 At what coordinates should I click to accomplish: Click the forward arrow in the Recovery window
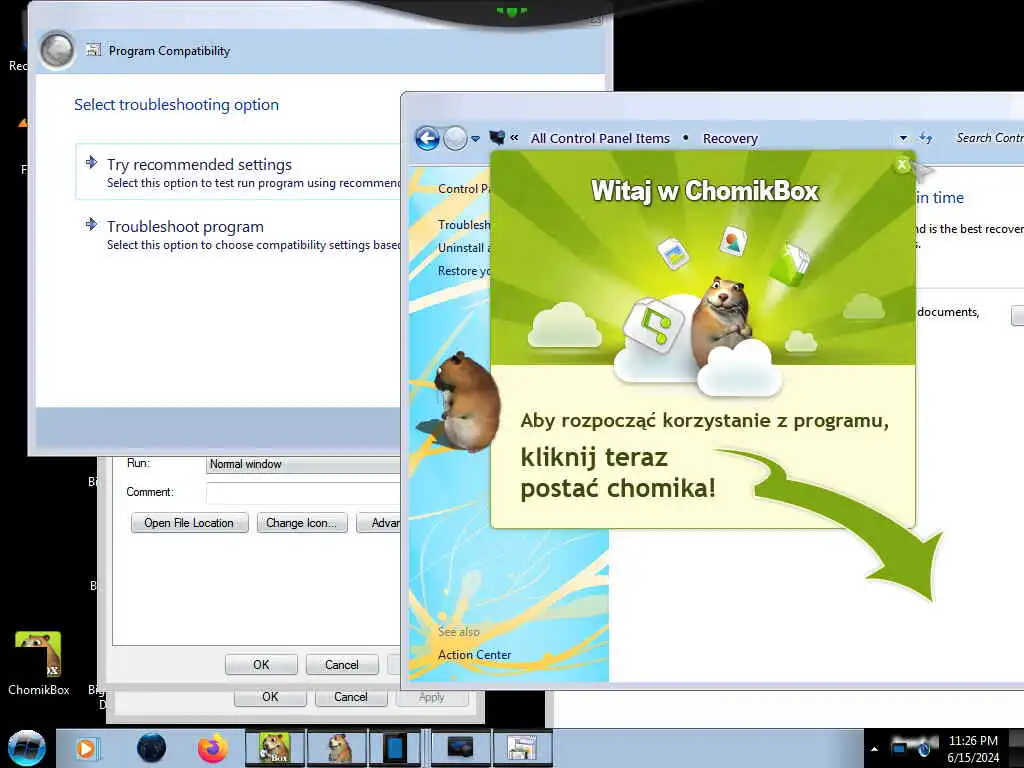point(455,138)
